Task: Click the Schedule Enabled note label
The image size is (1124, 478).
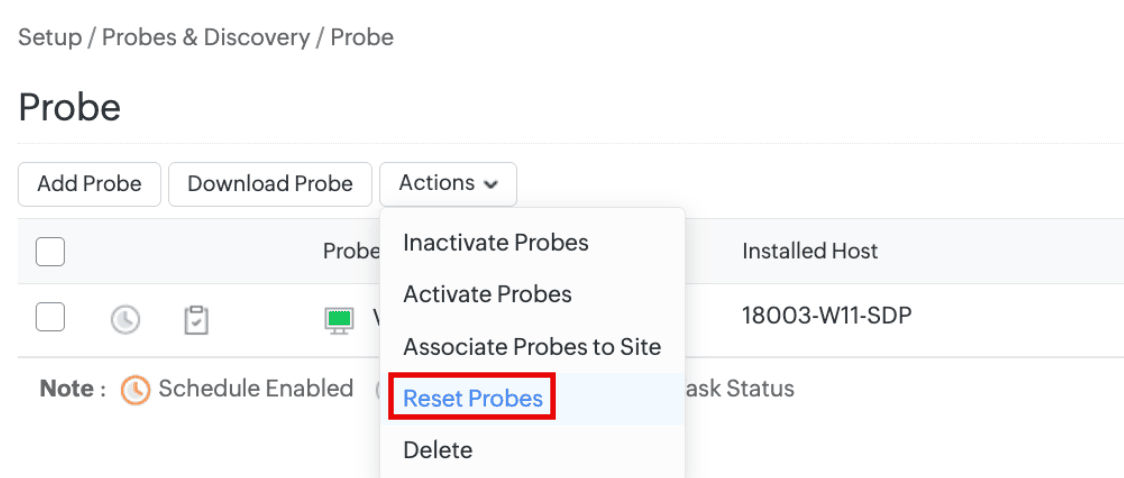Action: 256,388
